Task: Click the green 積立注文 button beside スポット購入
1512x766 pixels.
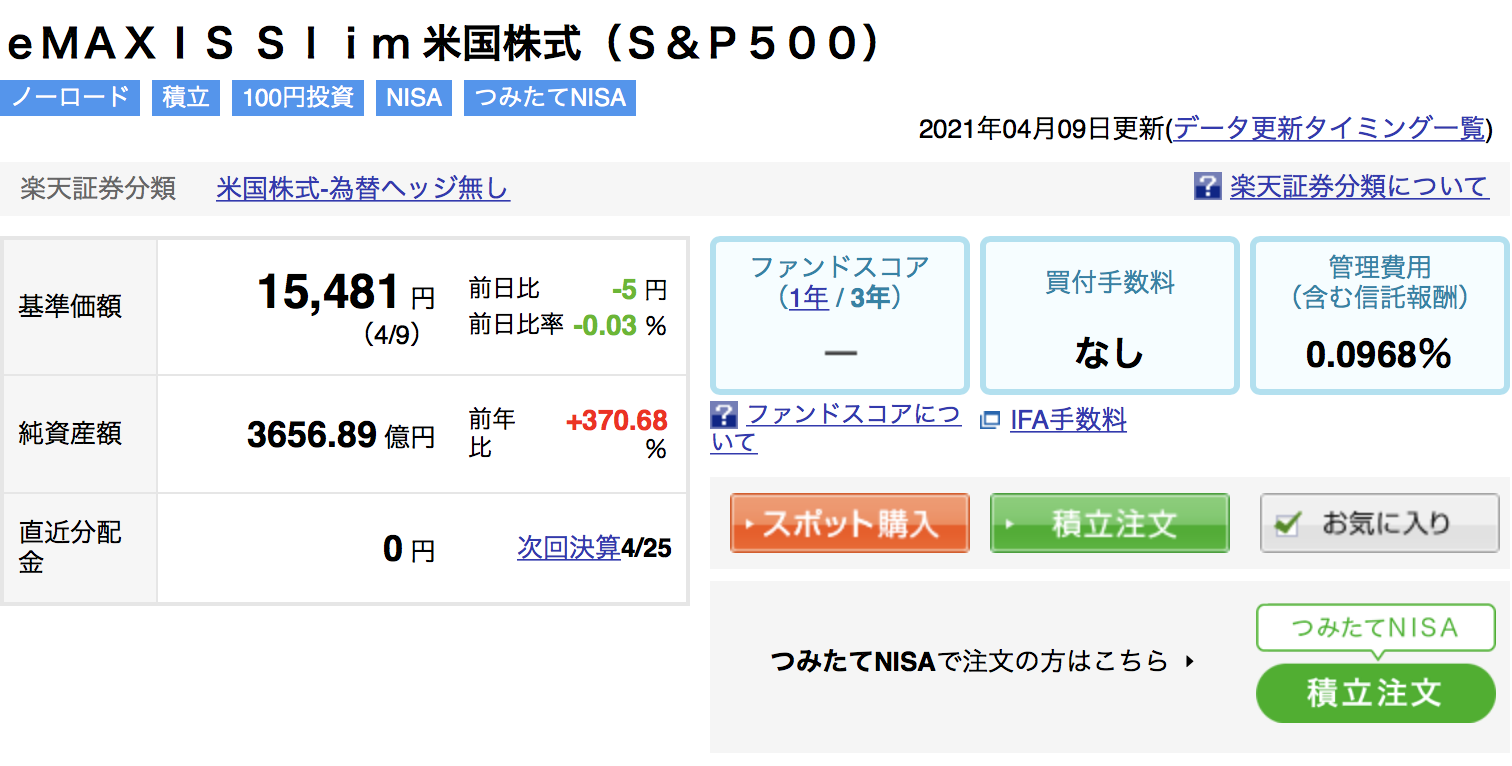Action: coord(1109,523)
